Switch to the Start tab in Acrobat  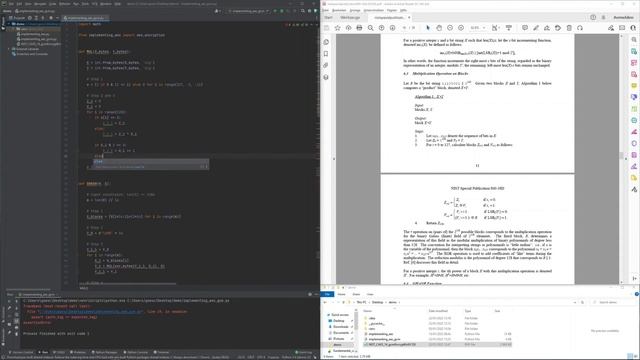pos(328,18)
